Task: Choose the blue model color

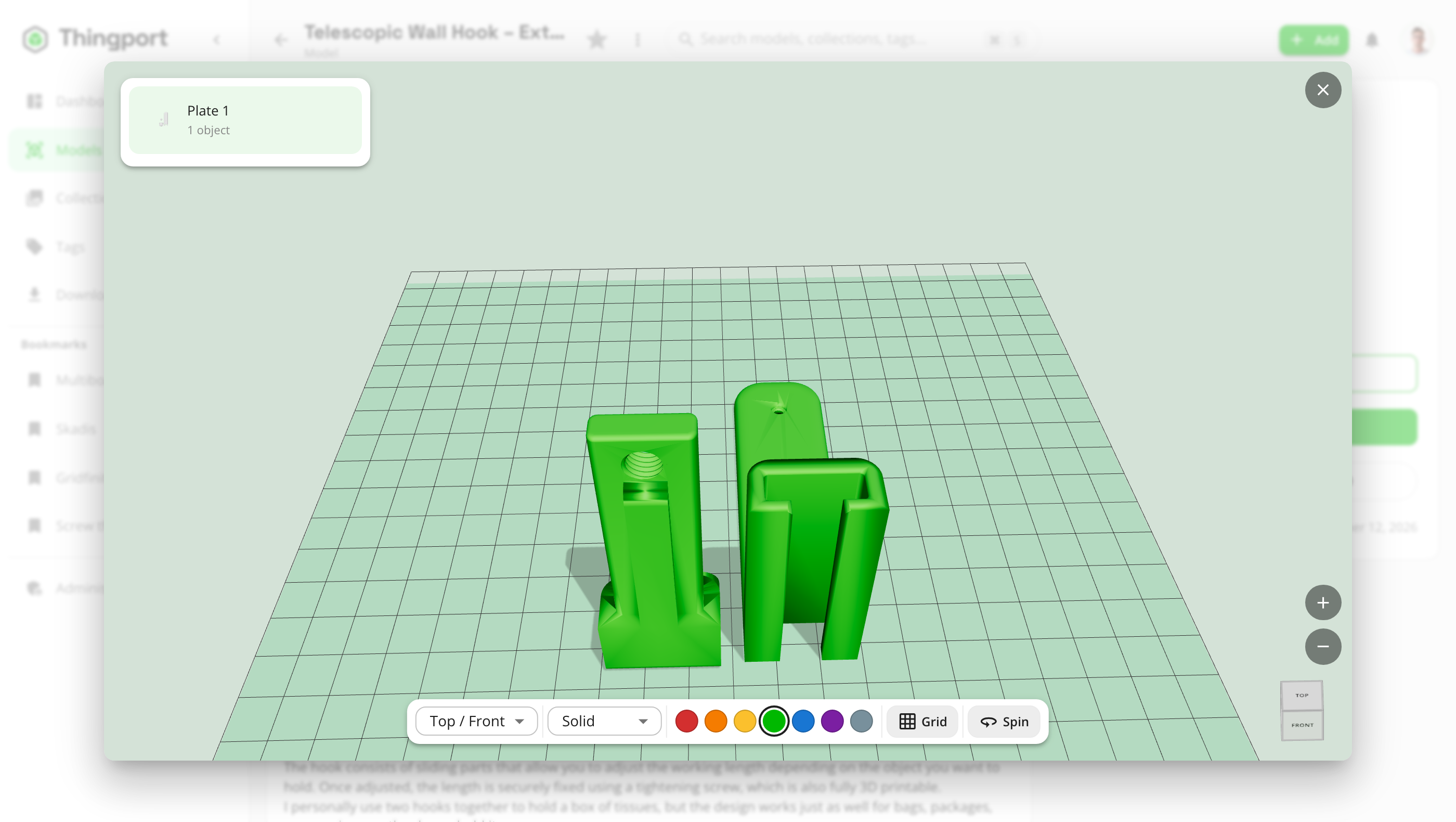Action: (x=803, y=721)
